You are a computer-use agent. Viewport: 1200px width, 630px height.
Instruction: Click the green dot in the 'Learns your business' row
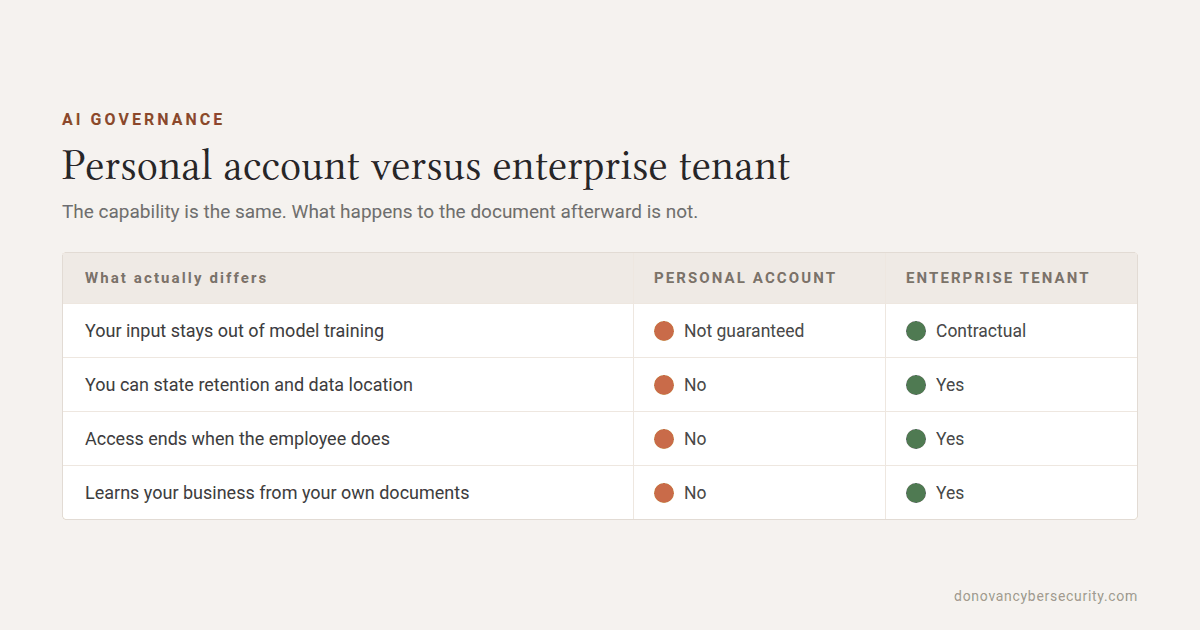tap(916, 493)
